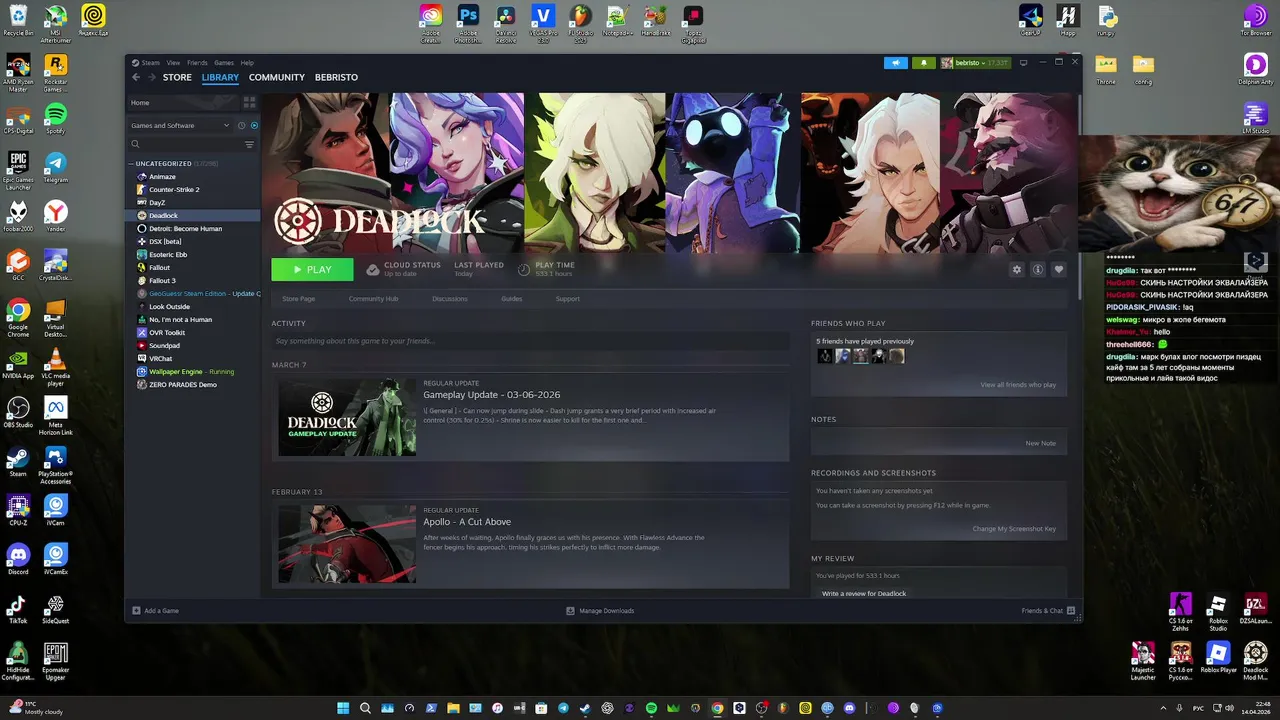Open library collections grid view icon
This screenshot has width=1280, height=720.
(x=249, y=102)
